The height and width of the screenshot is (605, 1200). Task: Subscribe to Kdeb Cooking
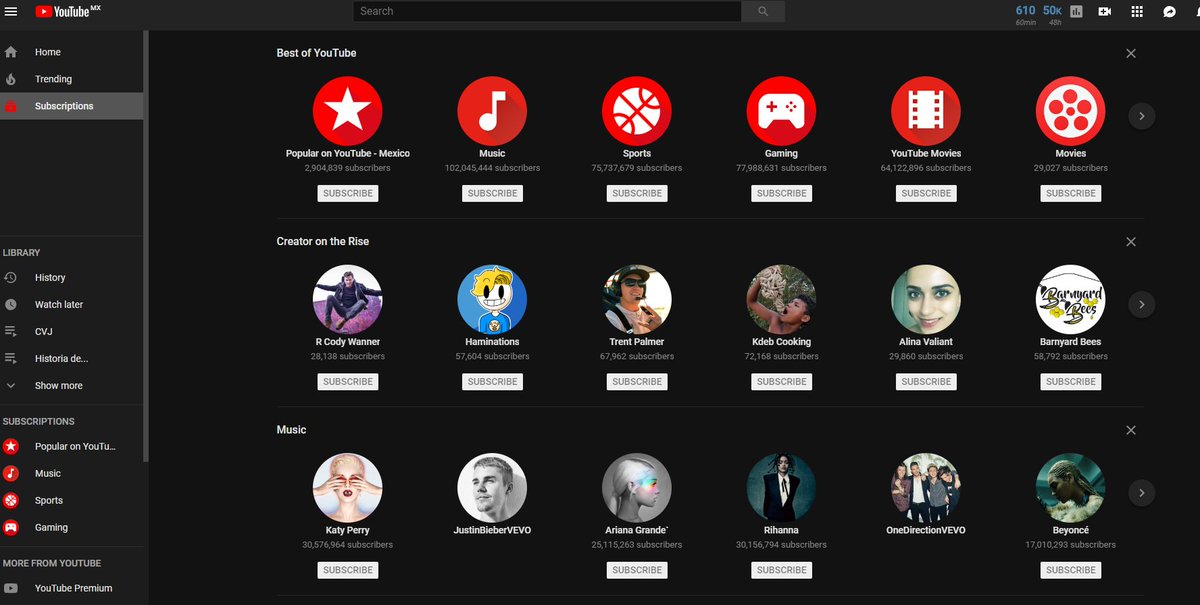click(781, 381)
